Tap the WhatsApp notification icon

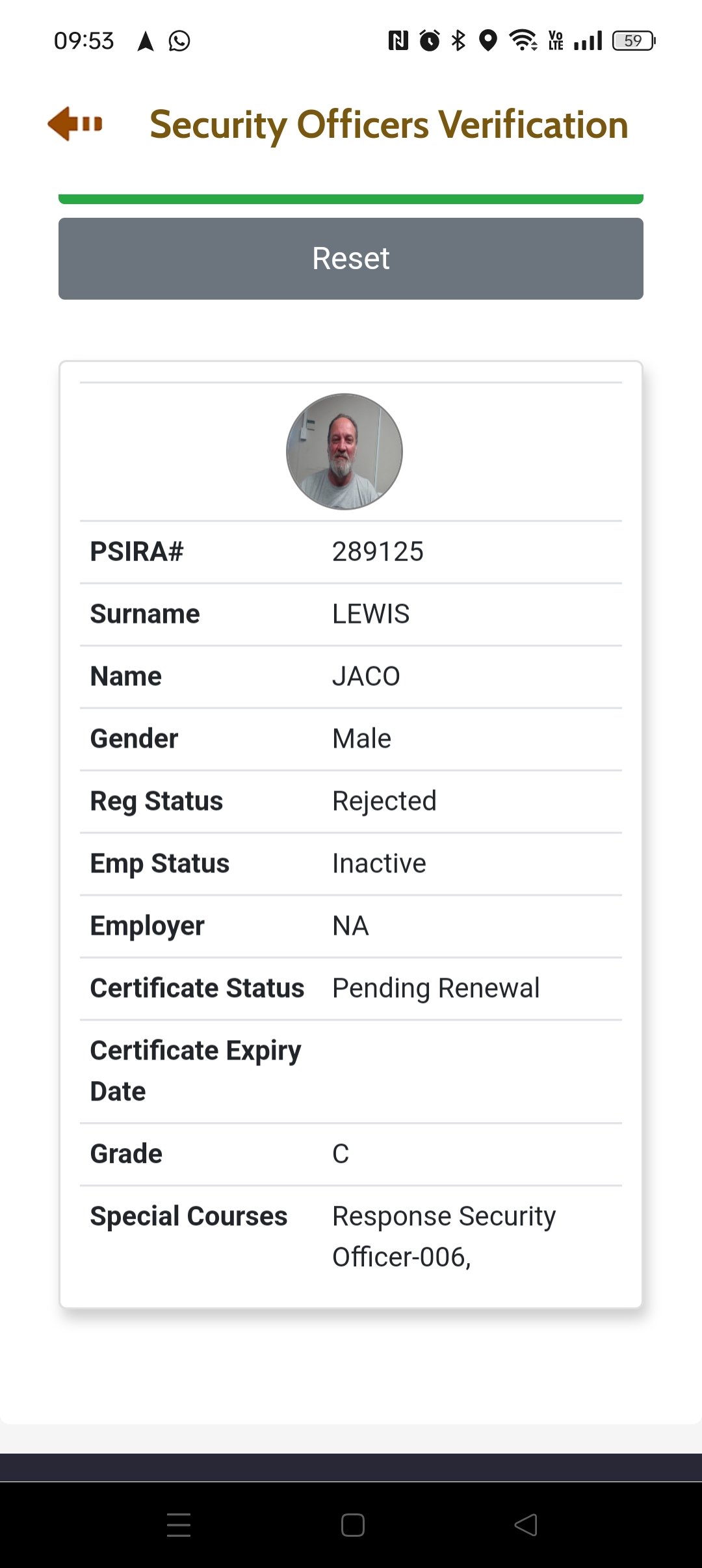[x=179, y=41]
